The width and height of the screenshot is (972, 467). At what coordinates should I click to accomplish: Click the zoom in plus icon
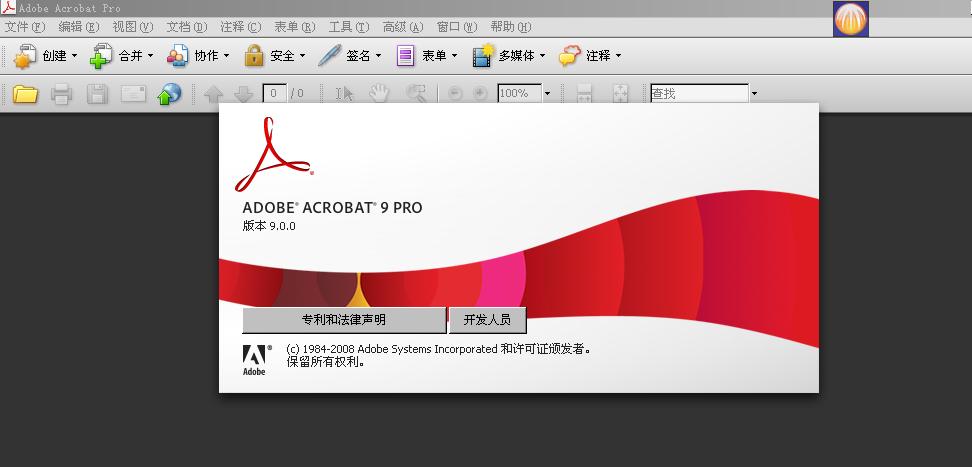click(x=480, y=94)
